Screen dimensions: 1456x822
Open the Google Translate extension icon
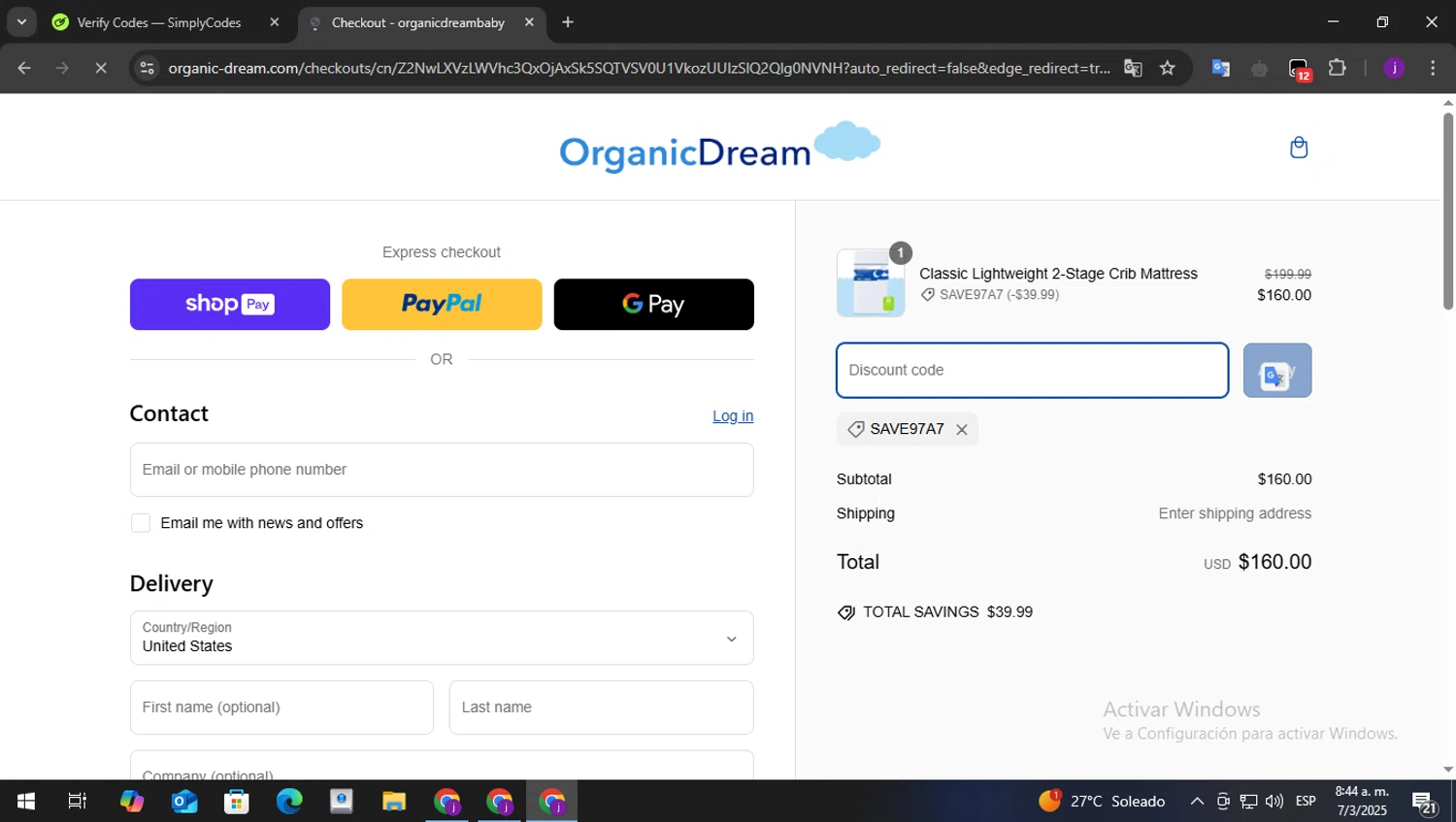pyautogui.click(x=1221, y=68)
